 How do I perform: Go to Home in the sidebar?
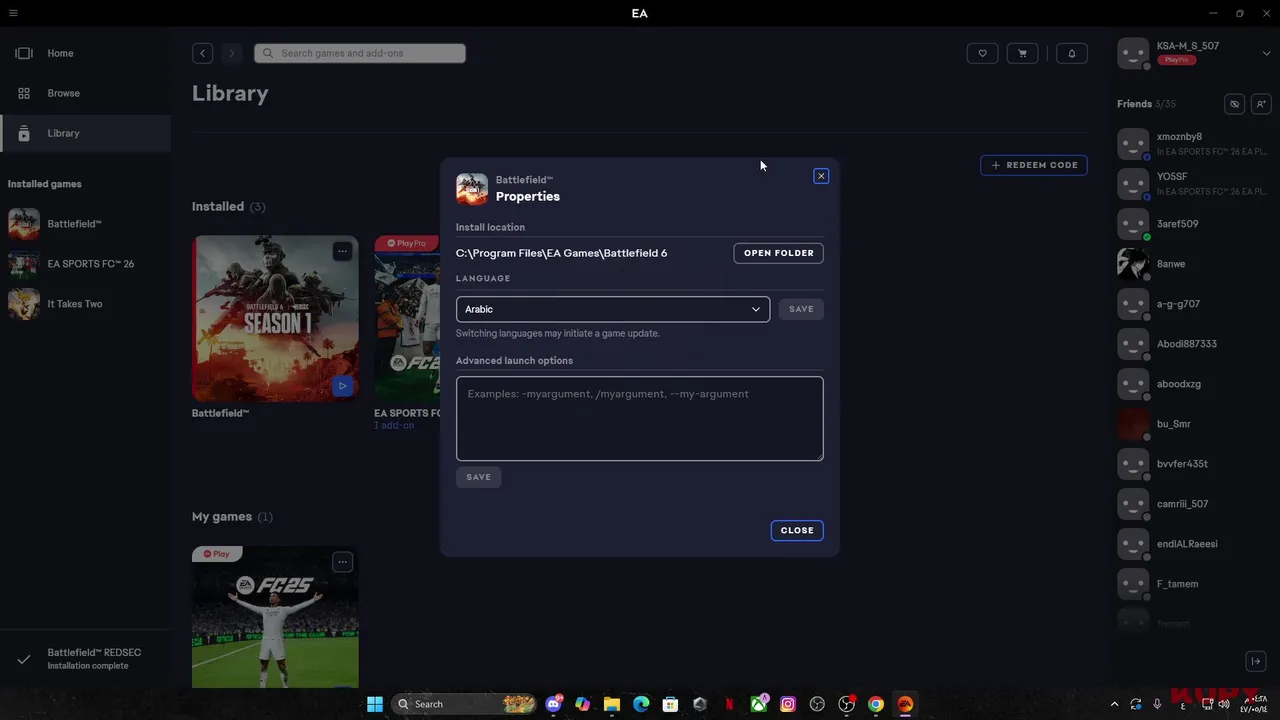[85, 53]
